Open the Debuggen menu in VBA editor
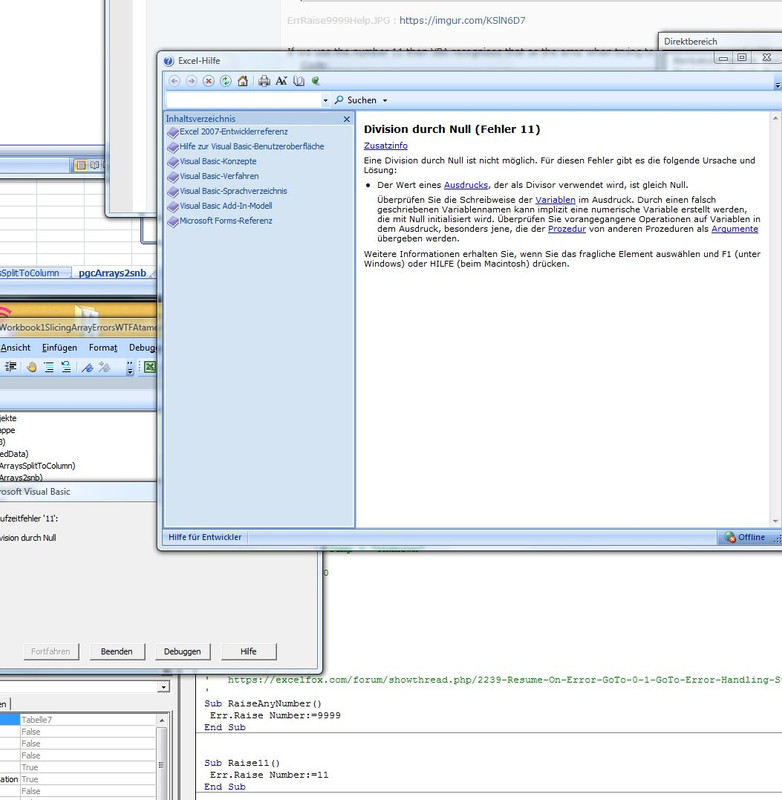782x800 pixels. point(142,348)
